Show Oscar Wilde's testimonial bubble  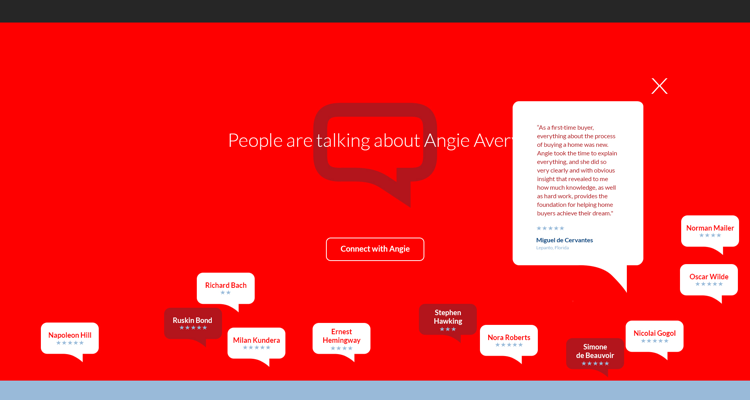click(x=708, y=279)
